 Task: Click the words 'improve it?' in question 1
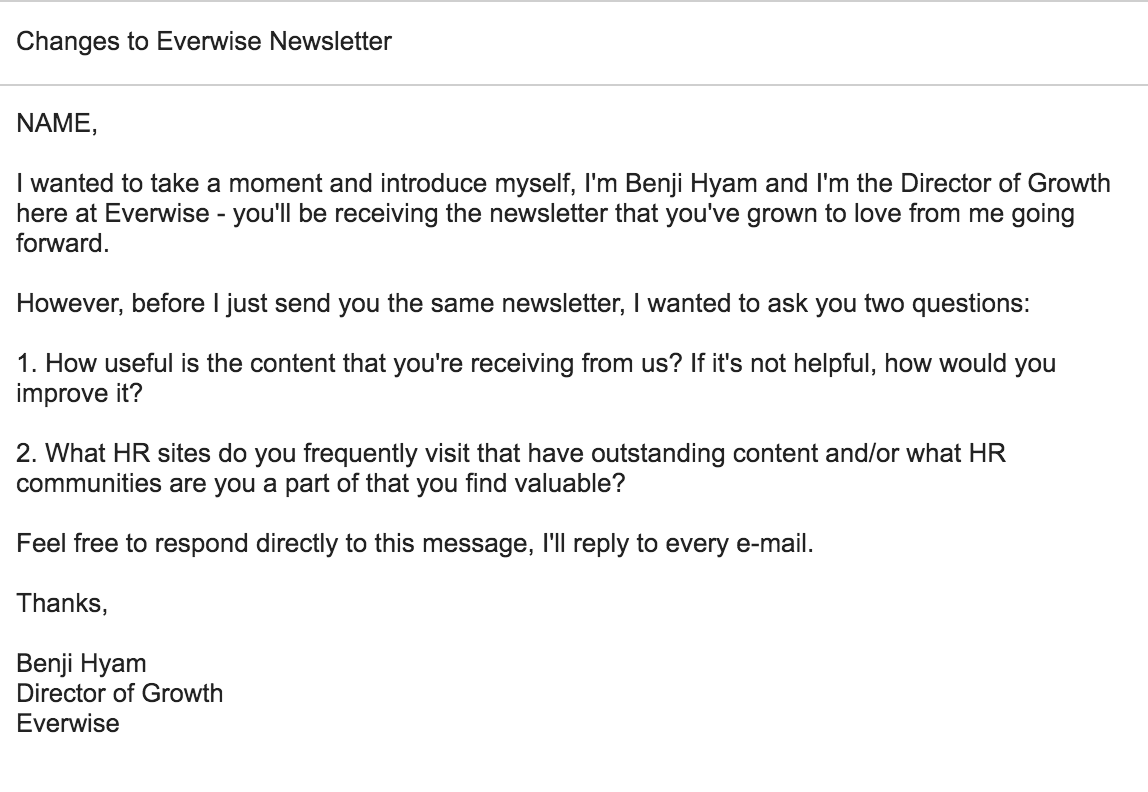click(x=79, y=394)
